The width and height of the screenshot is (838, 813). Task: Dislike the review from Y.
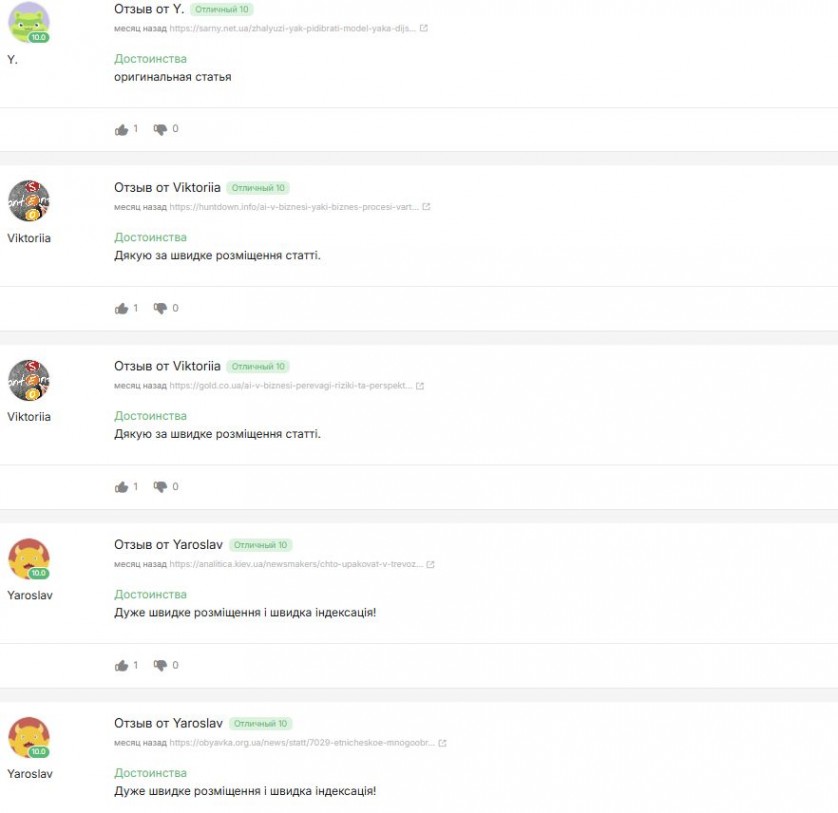pyautogui.click(x=160, y=130)
